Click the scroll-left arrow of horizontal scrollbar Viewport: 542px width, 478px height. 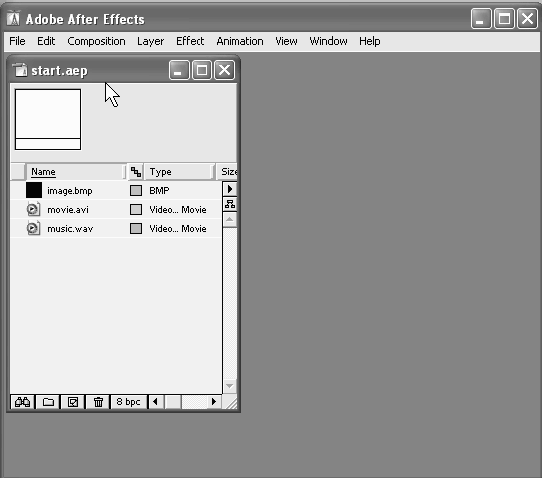coord(156,402)
